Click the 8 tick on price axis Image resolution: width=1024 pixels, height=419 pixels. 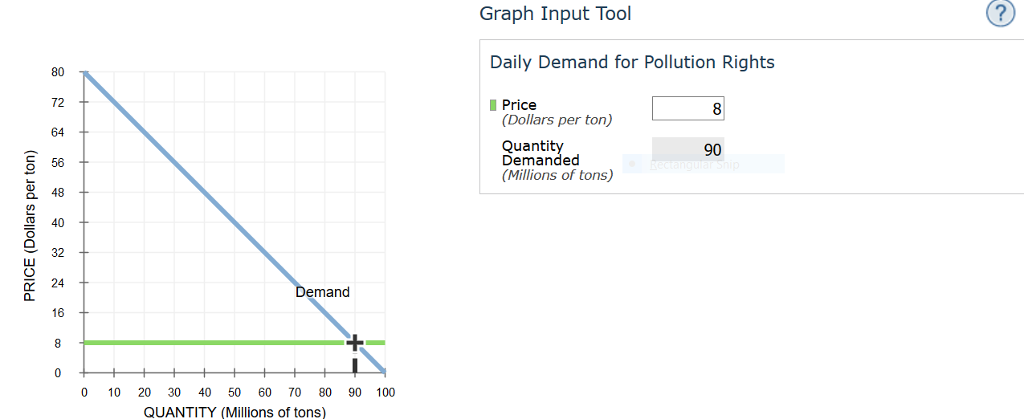pos(57,343)
